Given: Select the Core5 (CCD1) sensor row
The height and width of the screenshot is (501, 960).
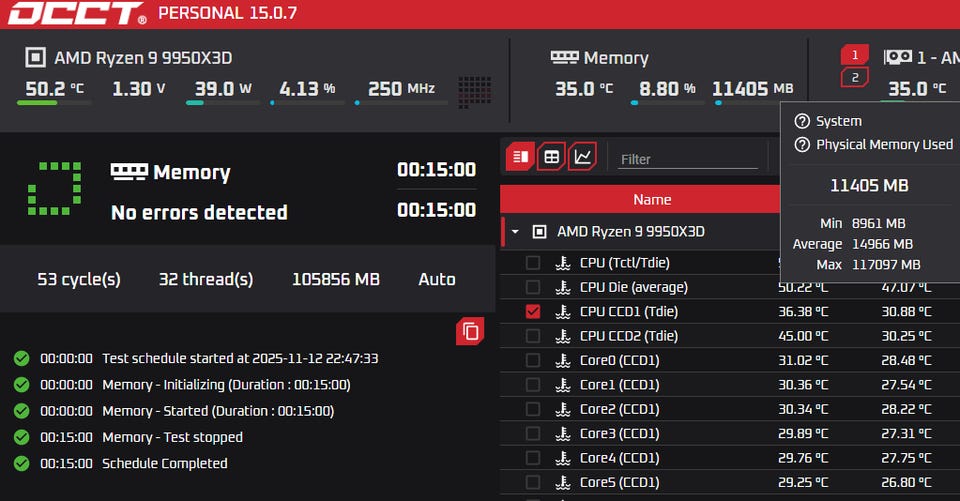Looking at the screenshot, I should click(x=730, y=483).
